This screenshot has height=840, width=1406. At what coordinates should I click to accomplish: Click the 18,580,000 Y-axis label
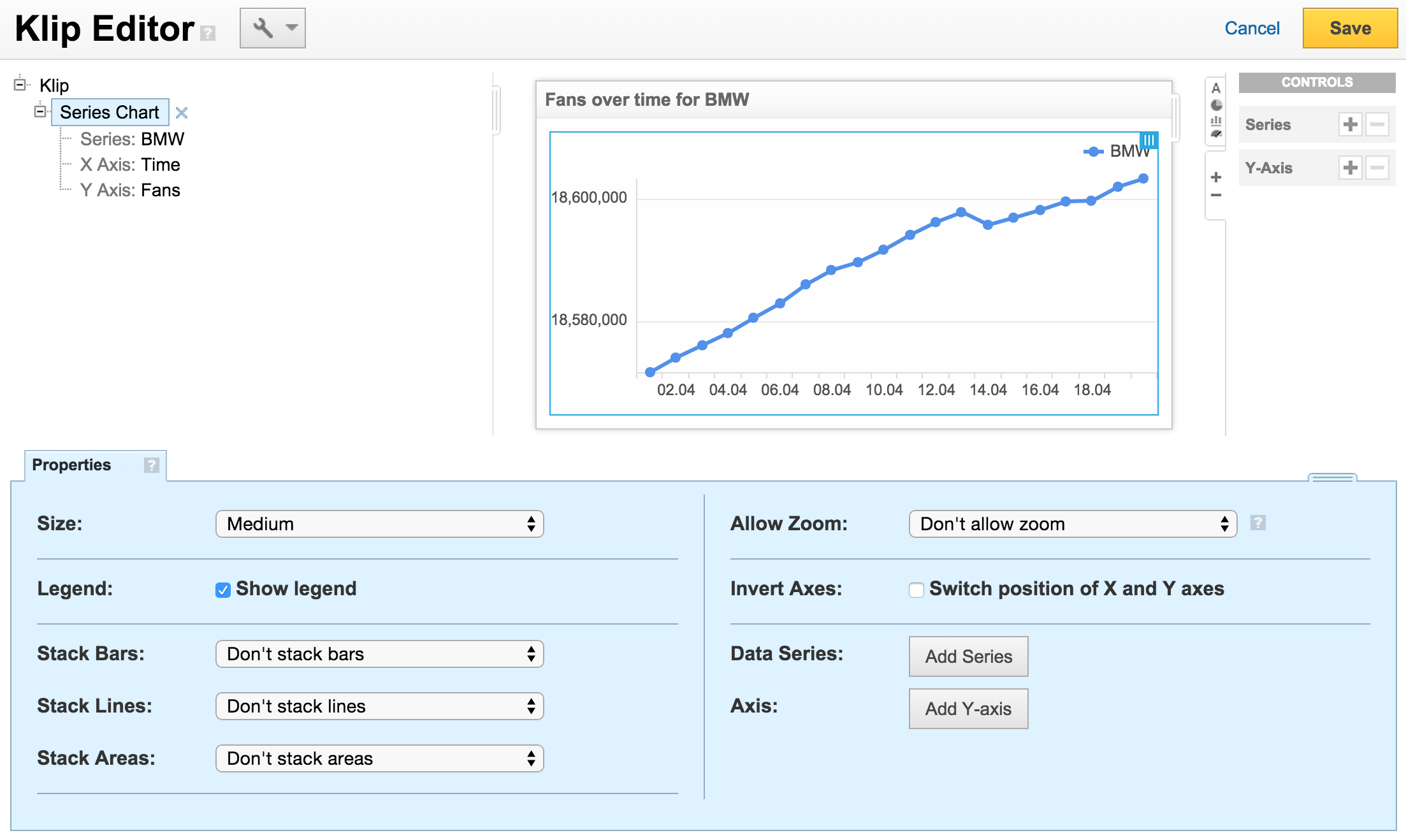[589, 320]
